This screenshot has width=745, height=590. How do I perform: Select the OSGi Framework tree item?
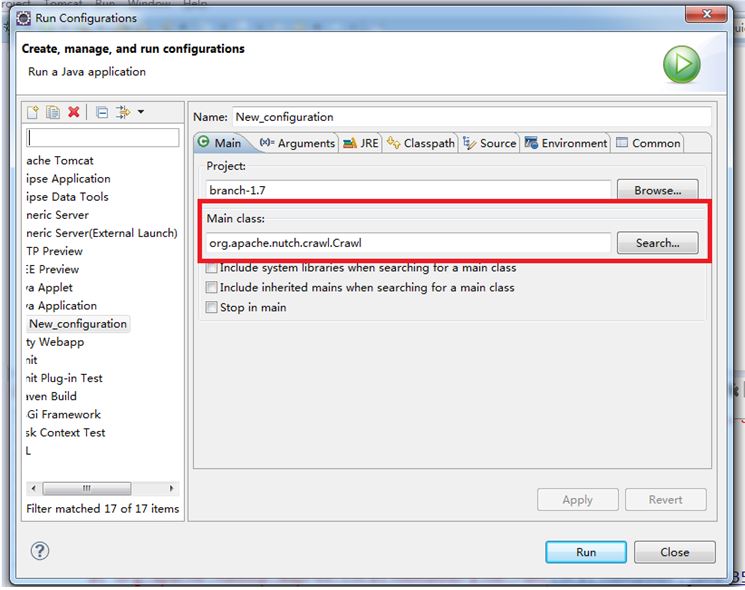pos(64,414)
